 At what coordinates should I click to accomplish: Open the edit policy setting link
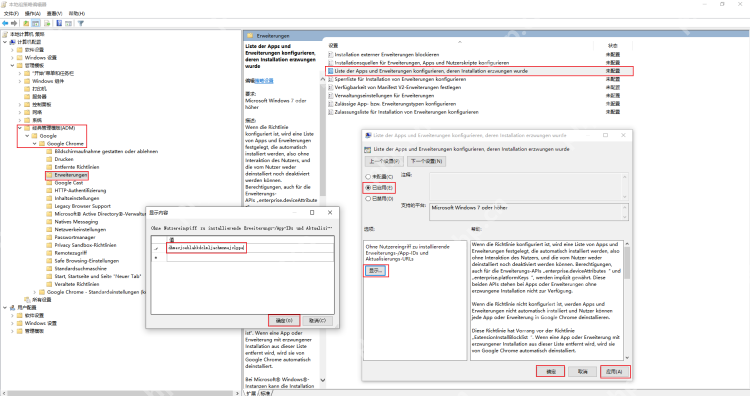coord(264,81)
